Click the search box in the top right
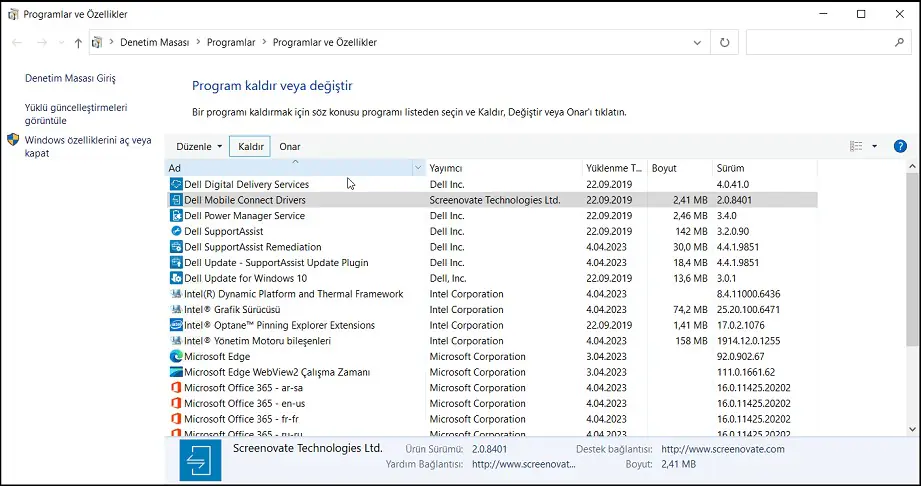 point(820,43)
